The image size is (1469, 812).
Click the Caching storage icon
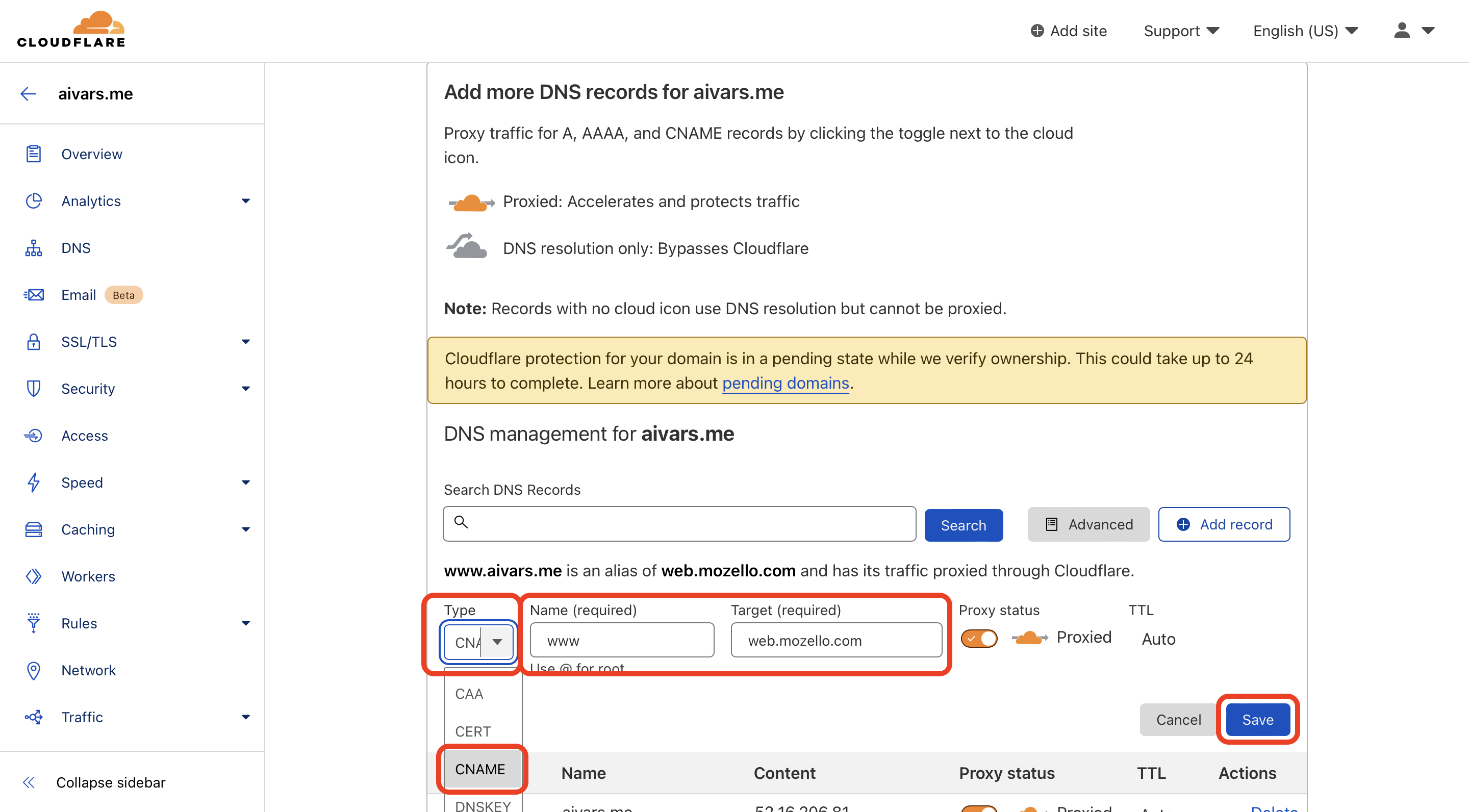[34, 529]
